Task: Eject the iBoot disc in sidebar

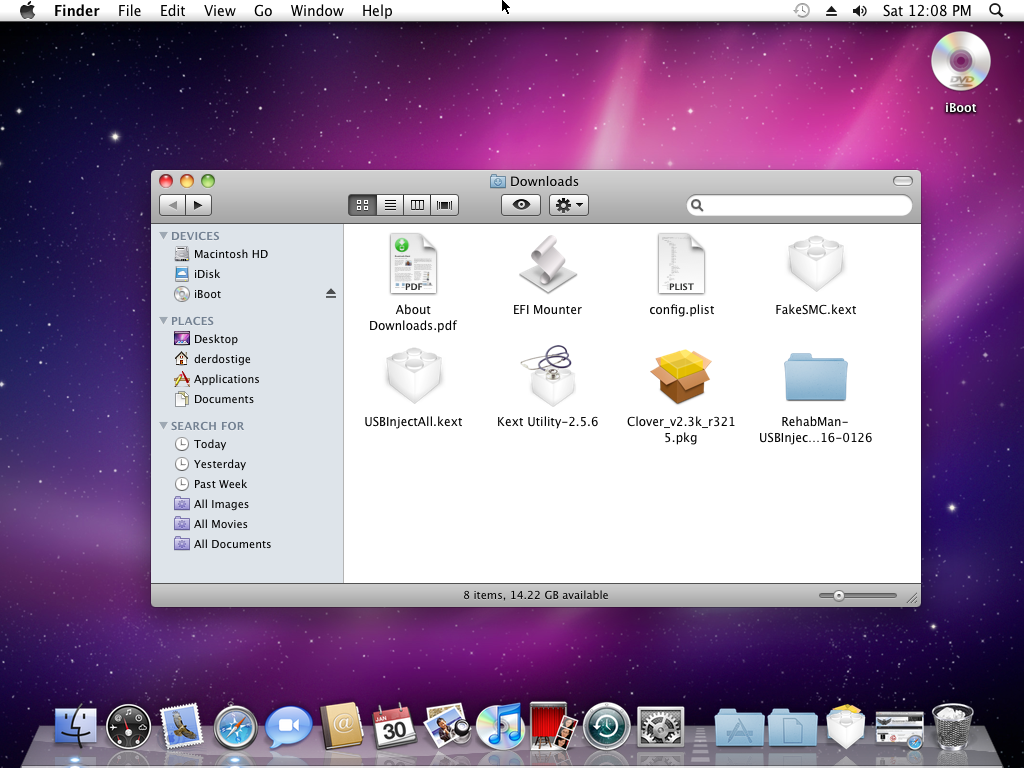Action: pyautogui.click(x=331, y=294)
